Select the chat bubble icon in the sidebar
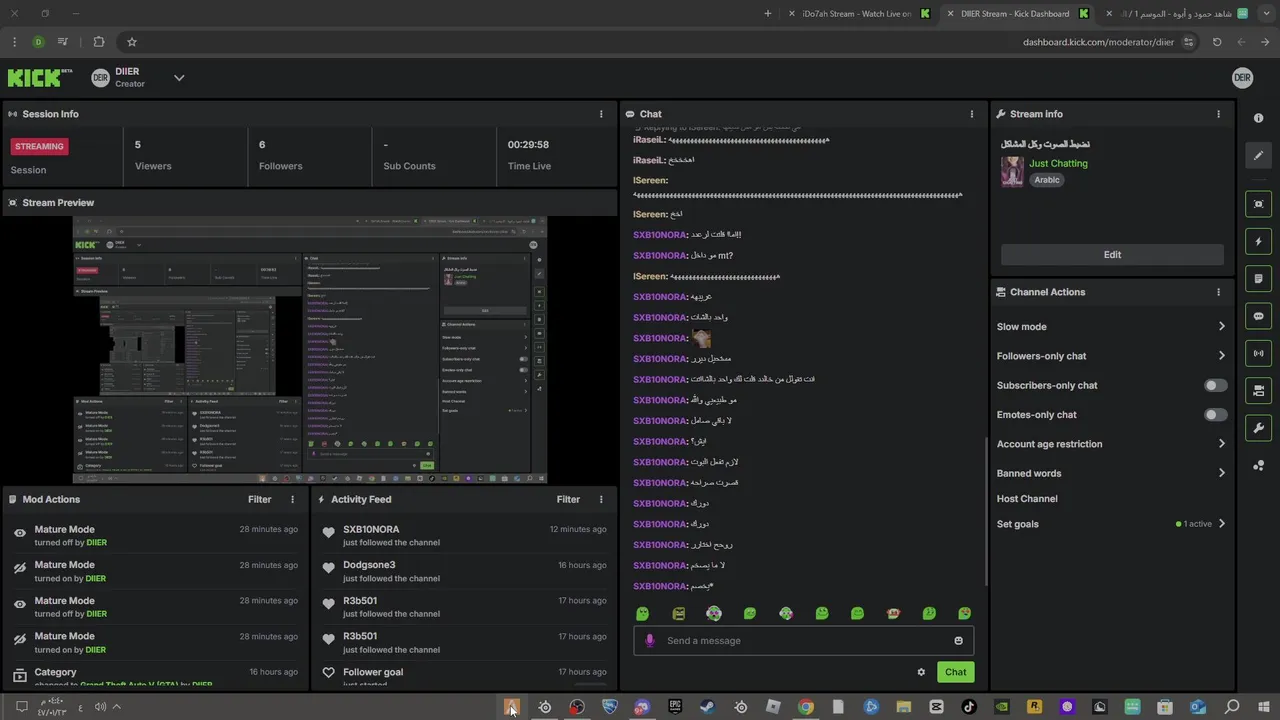Viewport: 1280px width, 720px height. (1258, 316)
